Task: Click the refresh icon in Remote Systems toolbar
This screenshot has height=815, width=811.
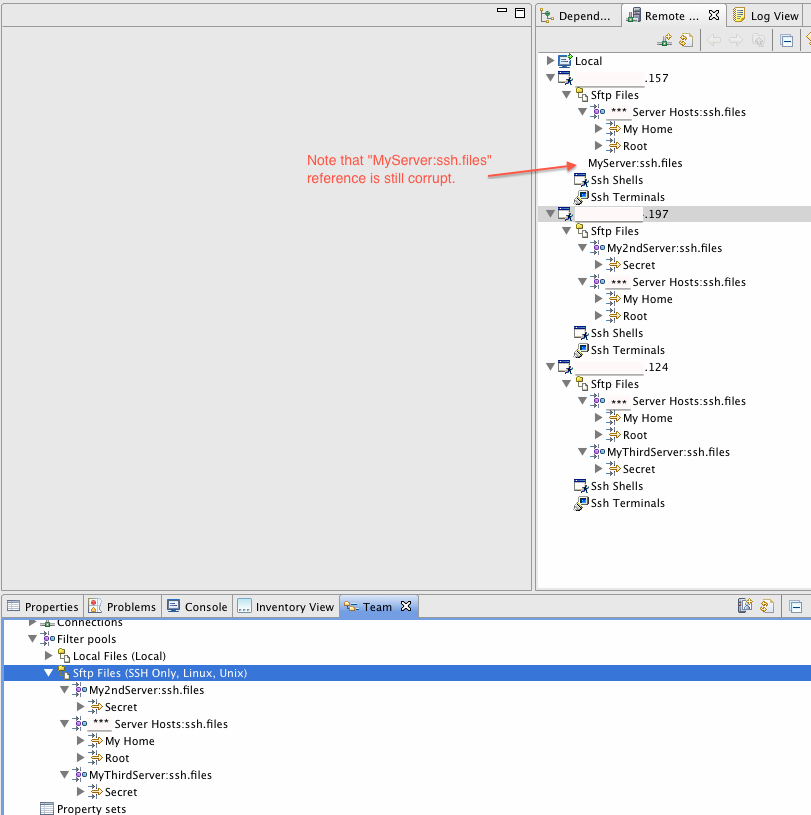Action: [686, 41]
